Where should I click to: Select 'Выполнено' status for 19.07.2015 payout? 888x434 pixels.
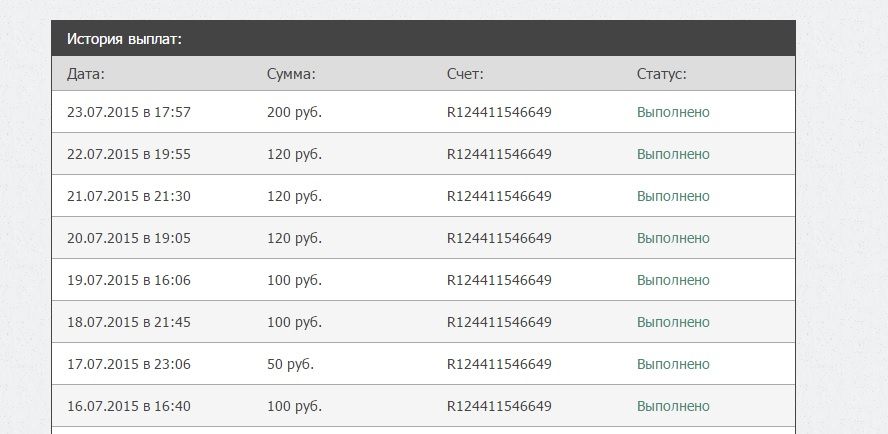pyautogui.click(x=673, y=280)
